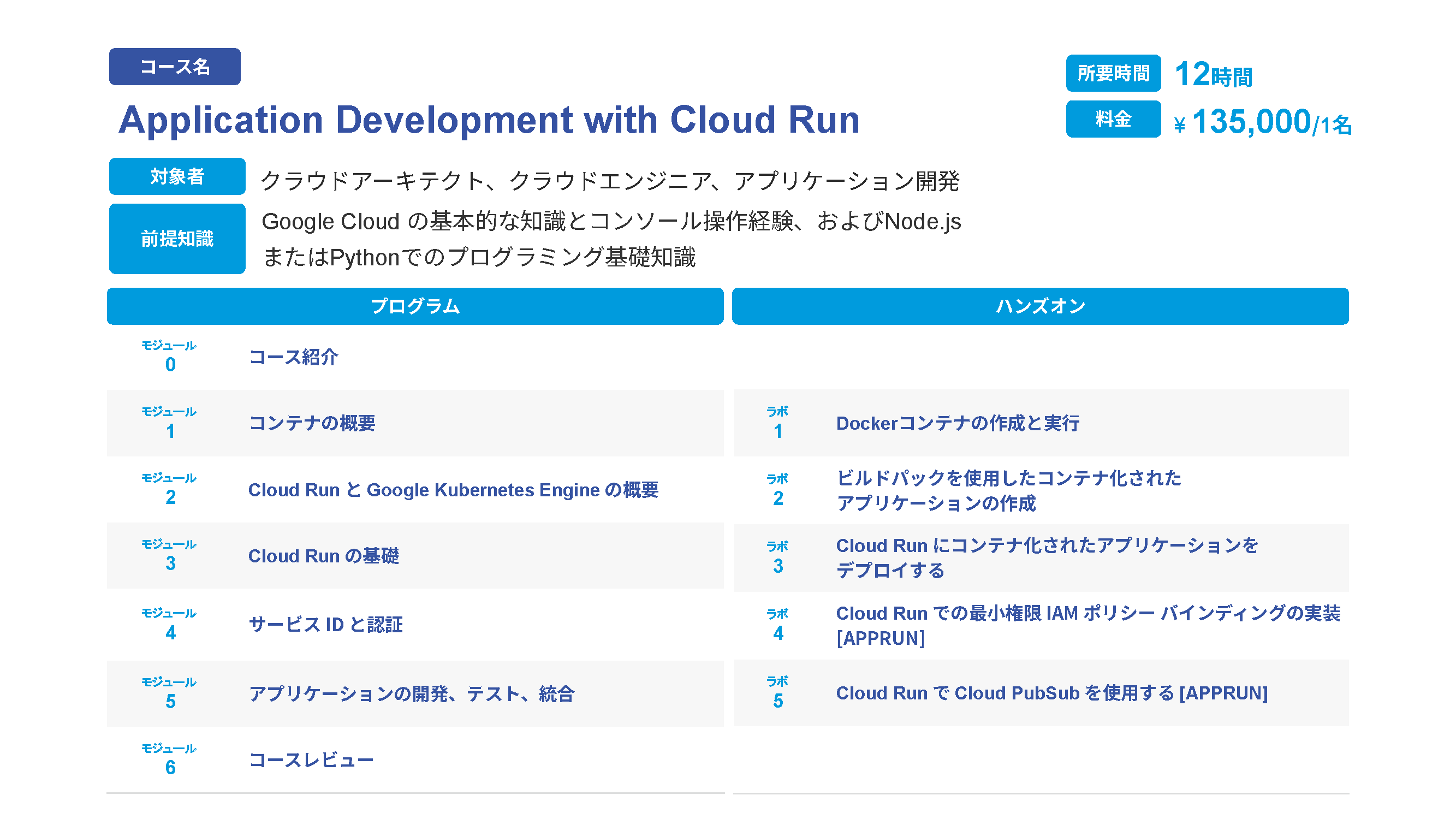Click the Application Development with Cloud Run title
Viewport: 1456px width, 819px height.
489,120
